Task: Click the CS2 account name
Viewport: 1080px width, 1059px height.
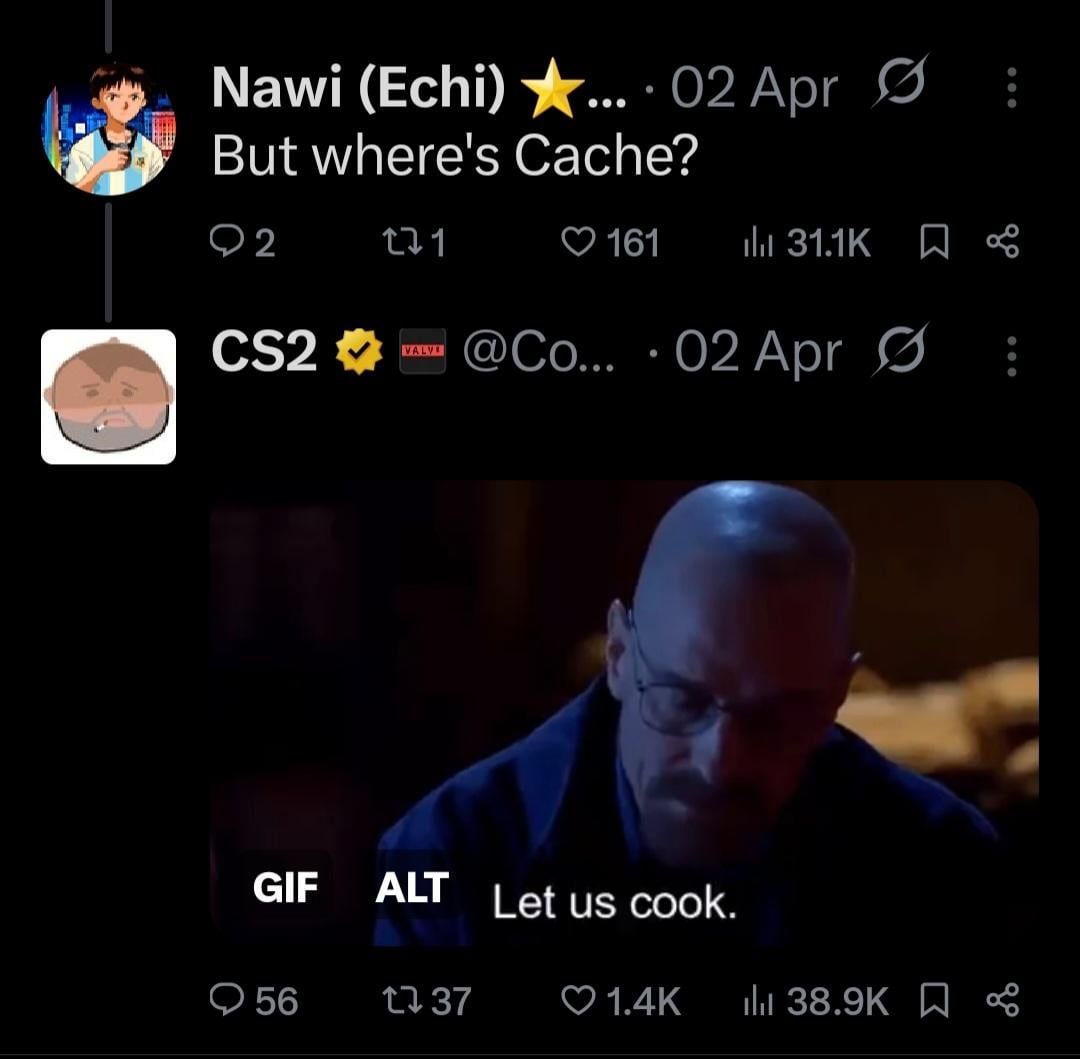Action: pyautogui.click(x=264, y=351)
